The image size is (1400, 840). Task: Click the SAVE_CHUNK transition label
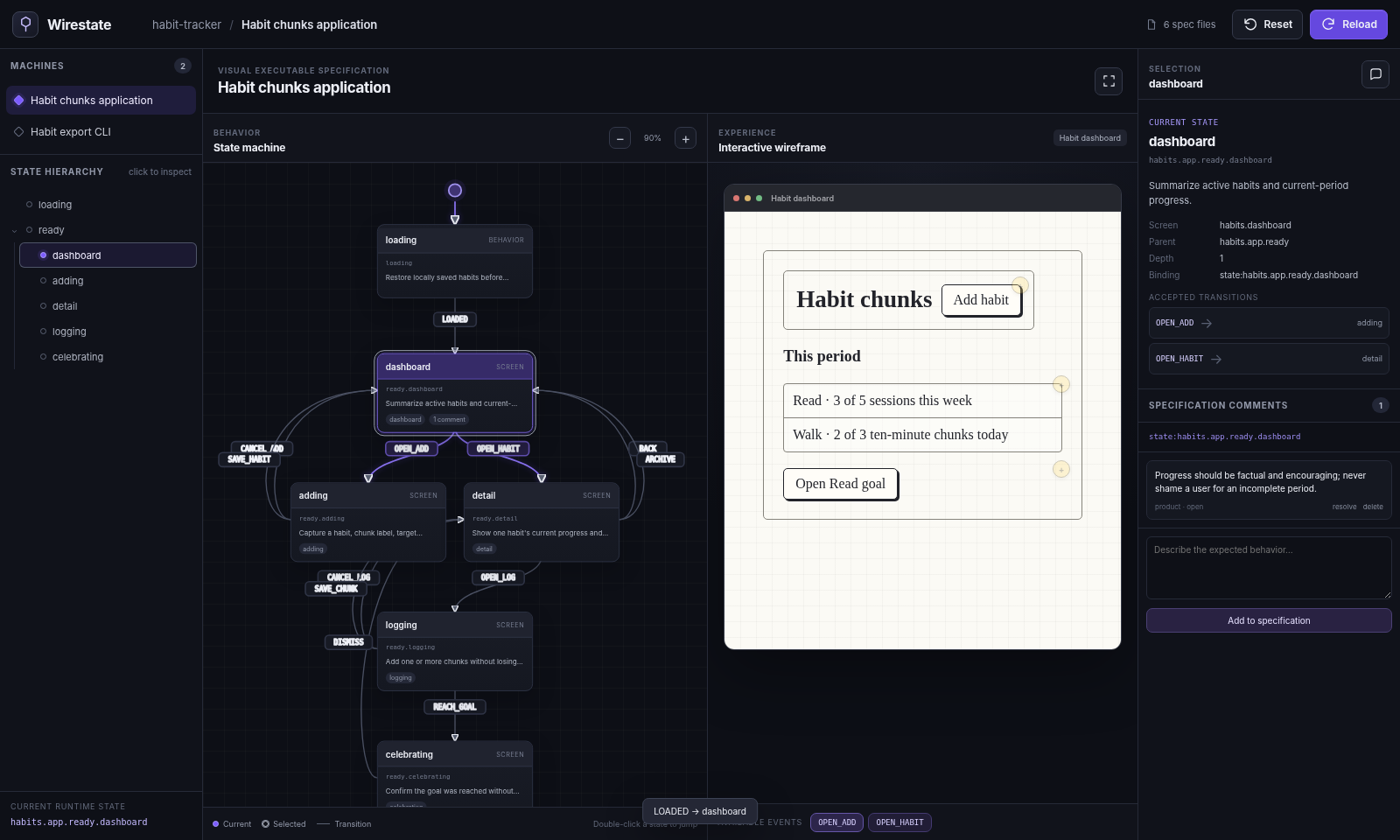point(336,589)
